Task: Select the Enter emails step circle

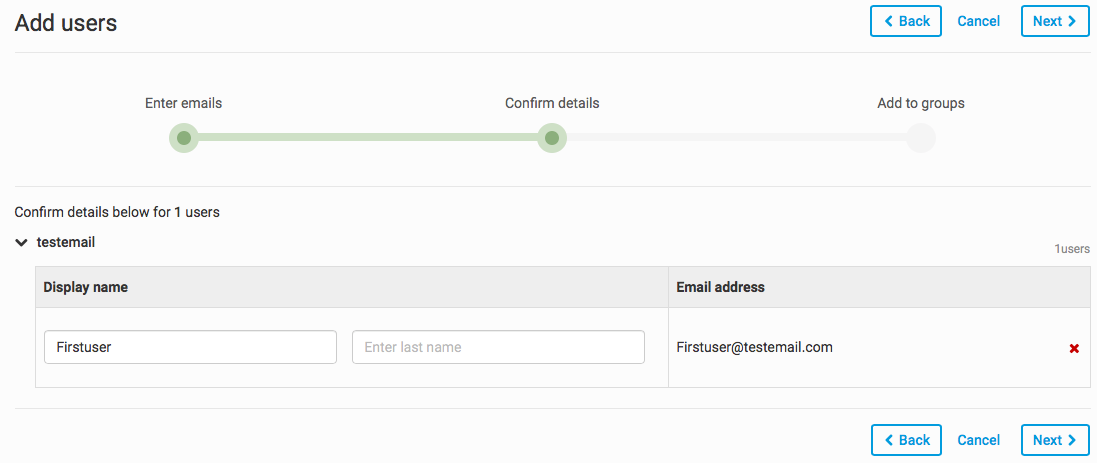Action: [x=184, y=138]
